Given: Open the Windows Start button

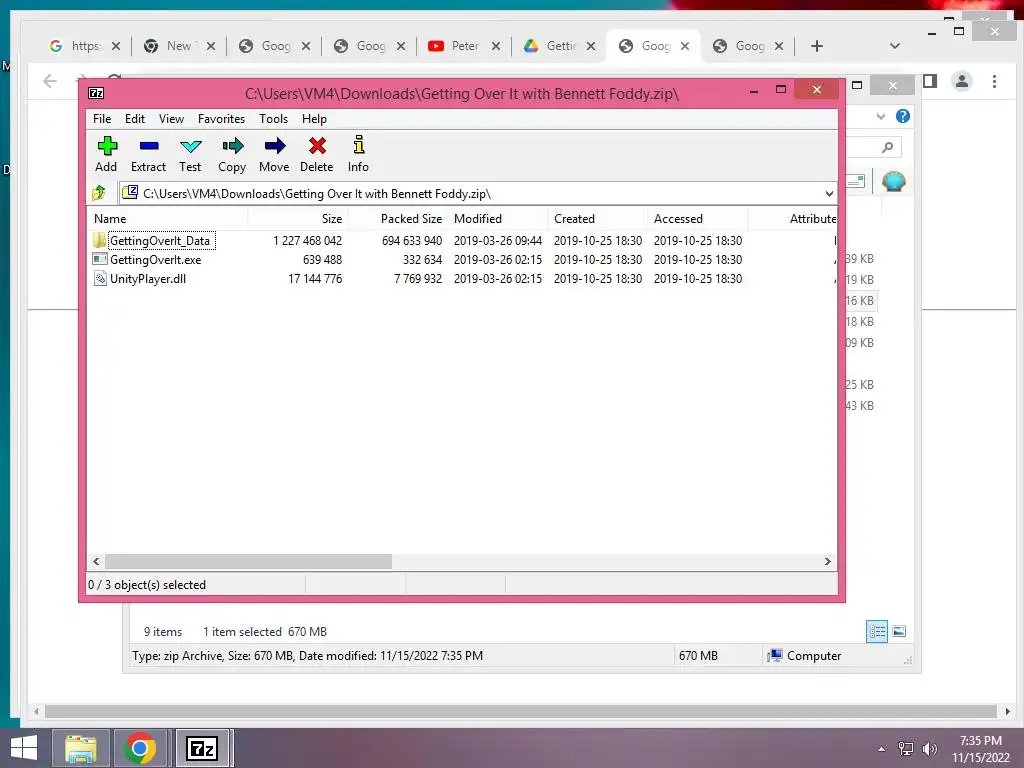Looking at the screenshot, I should (x=24, y=748).
